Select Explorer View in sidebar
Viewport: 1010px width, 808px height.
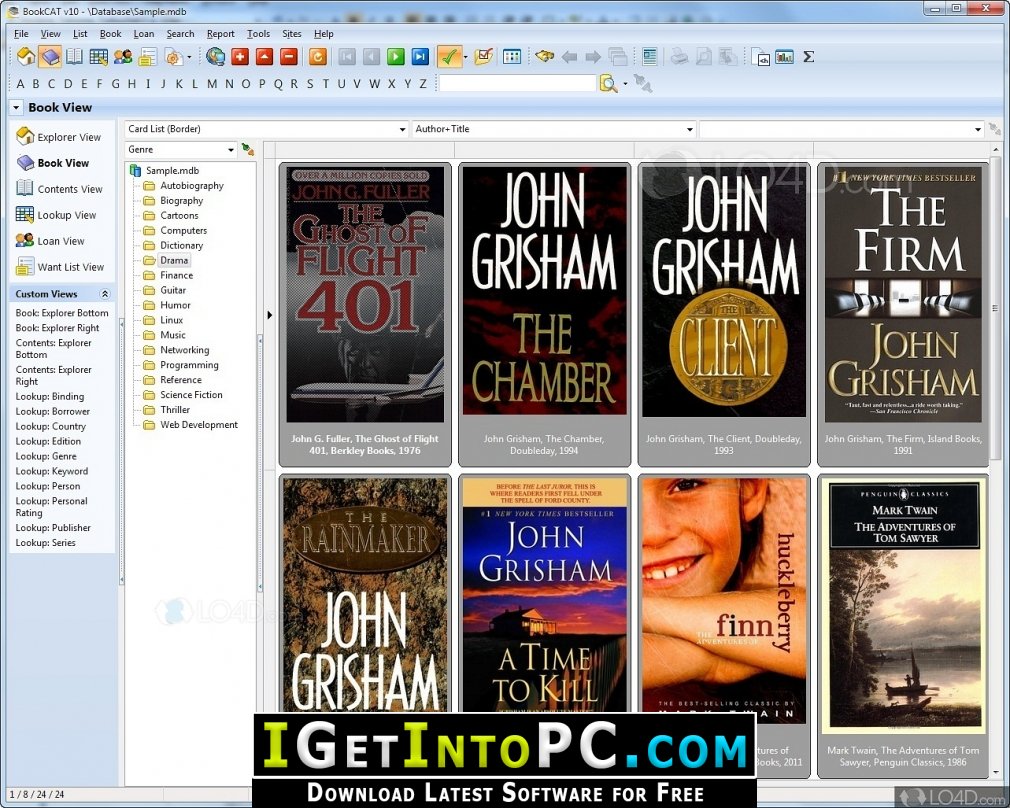click(x=59, y=137)
